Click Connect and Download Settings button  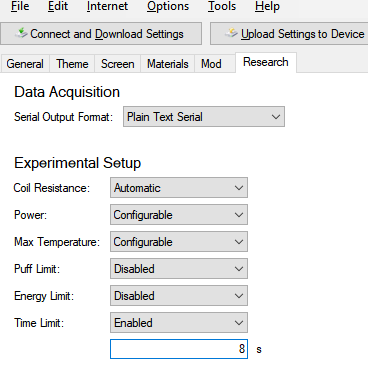point(101,34)
